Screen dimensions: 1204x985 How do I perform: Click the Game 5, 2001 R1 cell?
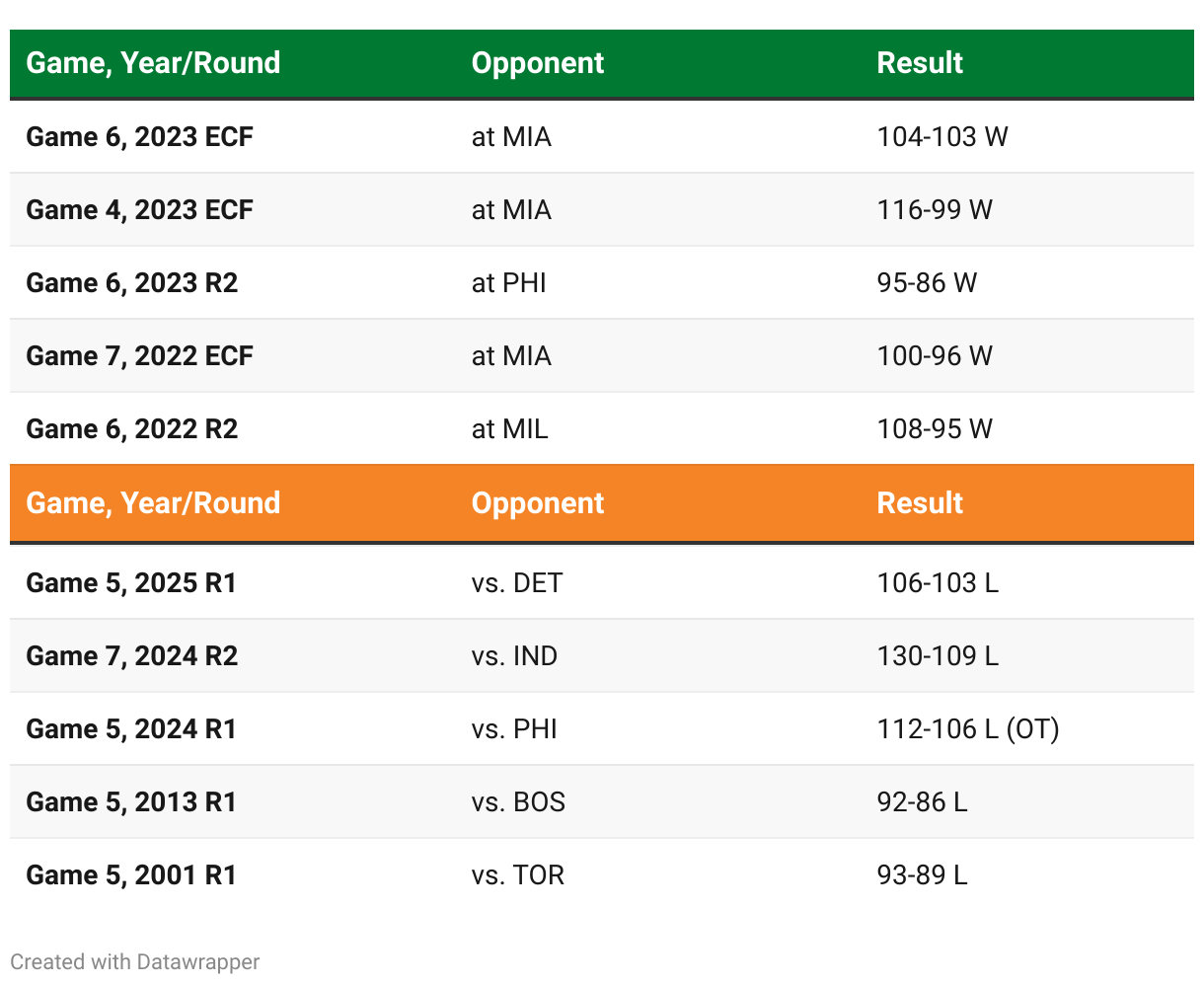click(x=131, y=875)
